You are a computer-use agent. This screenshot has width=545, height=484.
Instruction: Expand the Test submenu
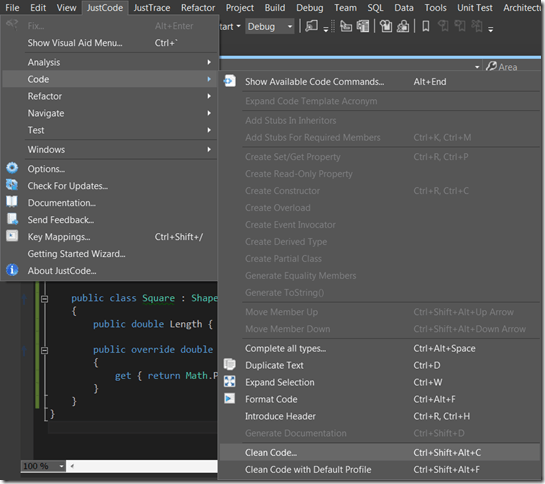110,130
